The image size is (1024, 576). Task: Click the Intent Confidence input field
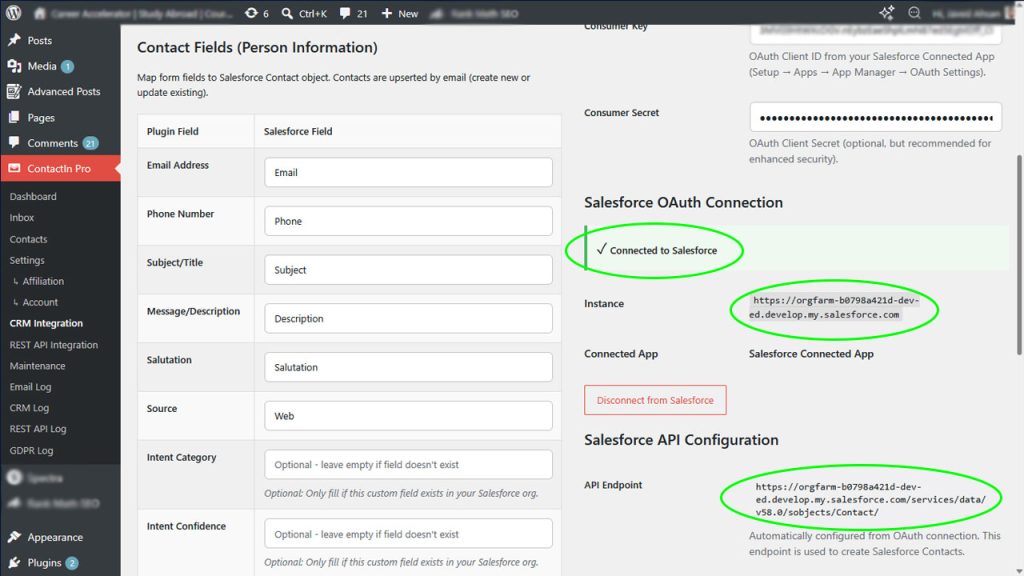pos(408,534)
